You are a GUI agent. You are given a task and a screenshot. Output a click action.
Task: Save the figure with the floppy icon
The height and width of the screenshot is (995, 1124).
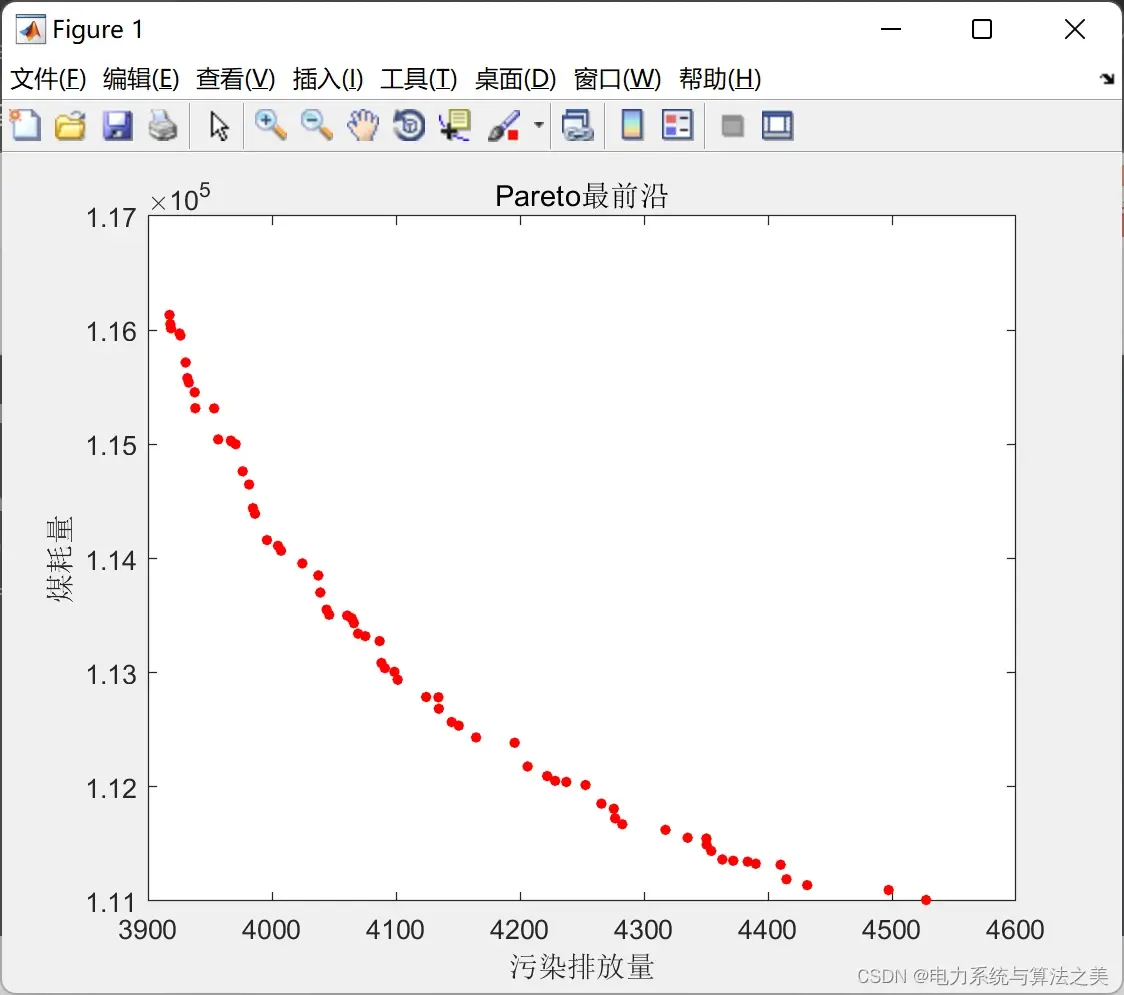tap(117, 125)
